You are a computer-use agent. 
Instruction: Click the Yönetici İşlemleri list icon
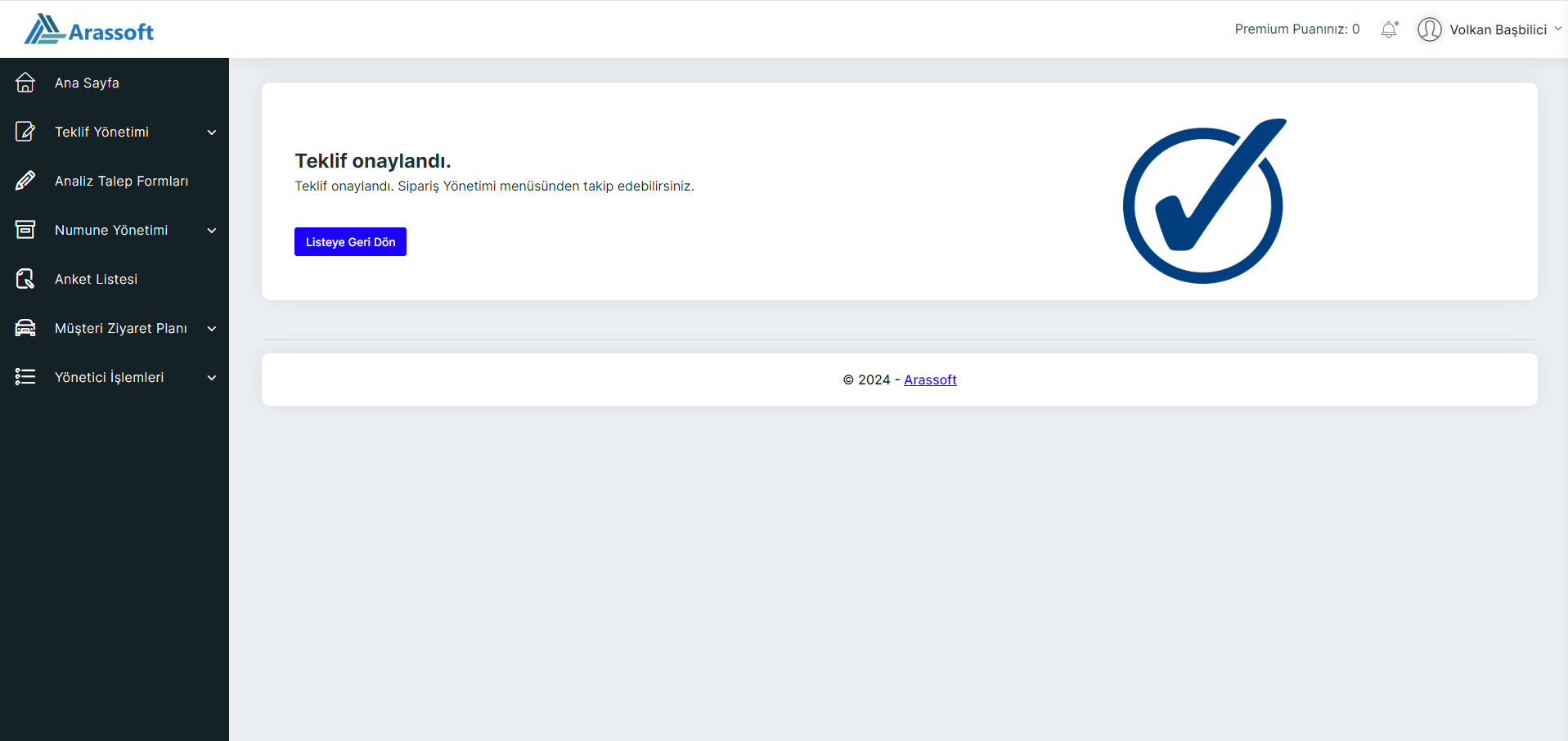(25, 377)
